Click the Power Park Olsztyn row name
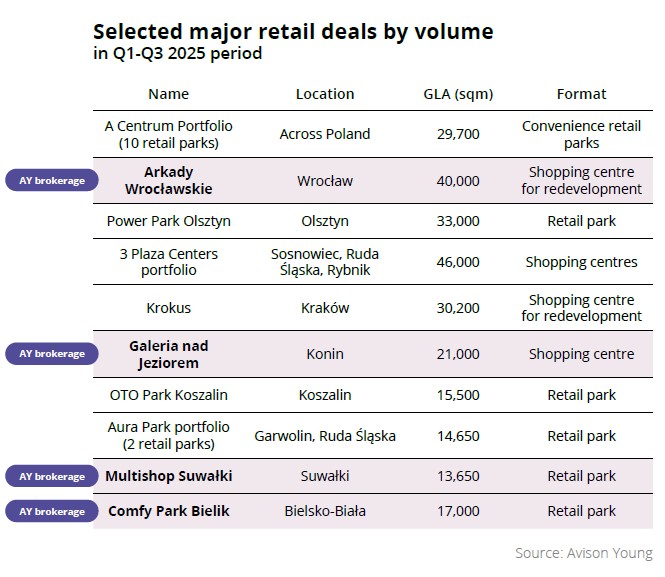Image resolution: width=665 pixels, height=577 pixels. [168, 221]
